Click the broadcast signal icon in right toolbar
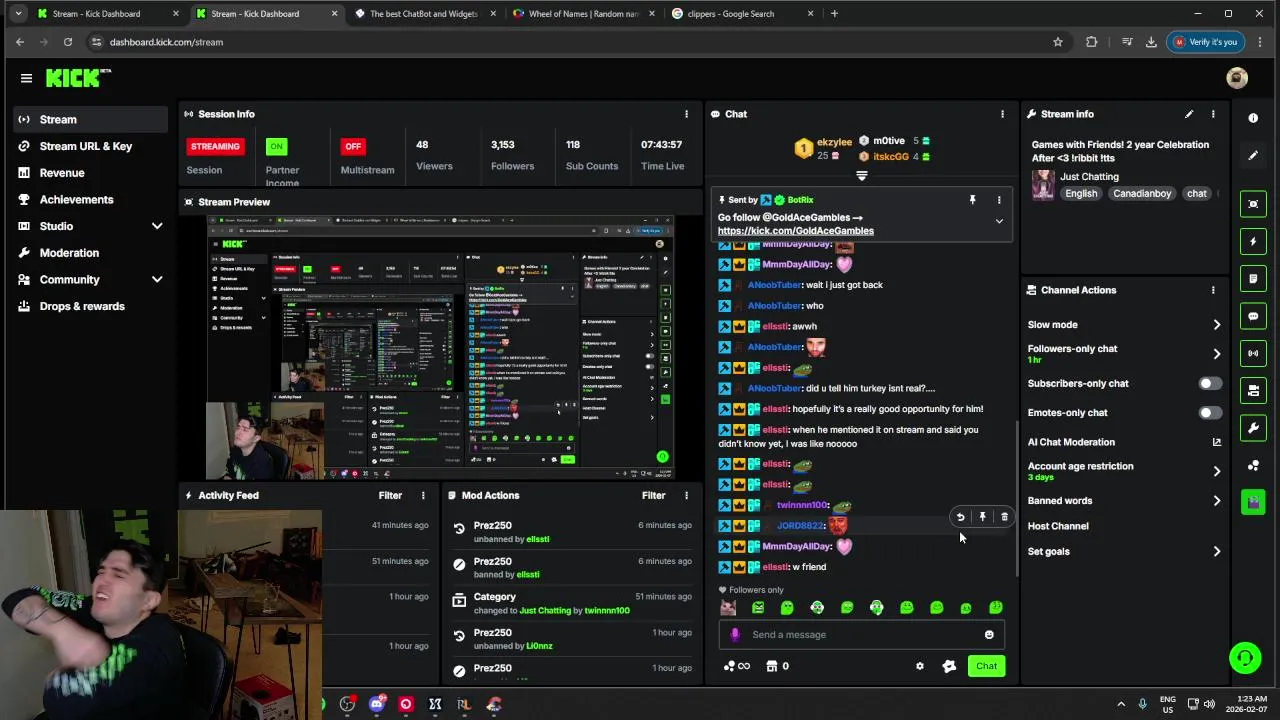 coord(1253,353)
